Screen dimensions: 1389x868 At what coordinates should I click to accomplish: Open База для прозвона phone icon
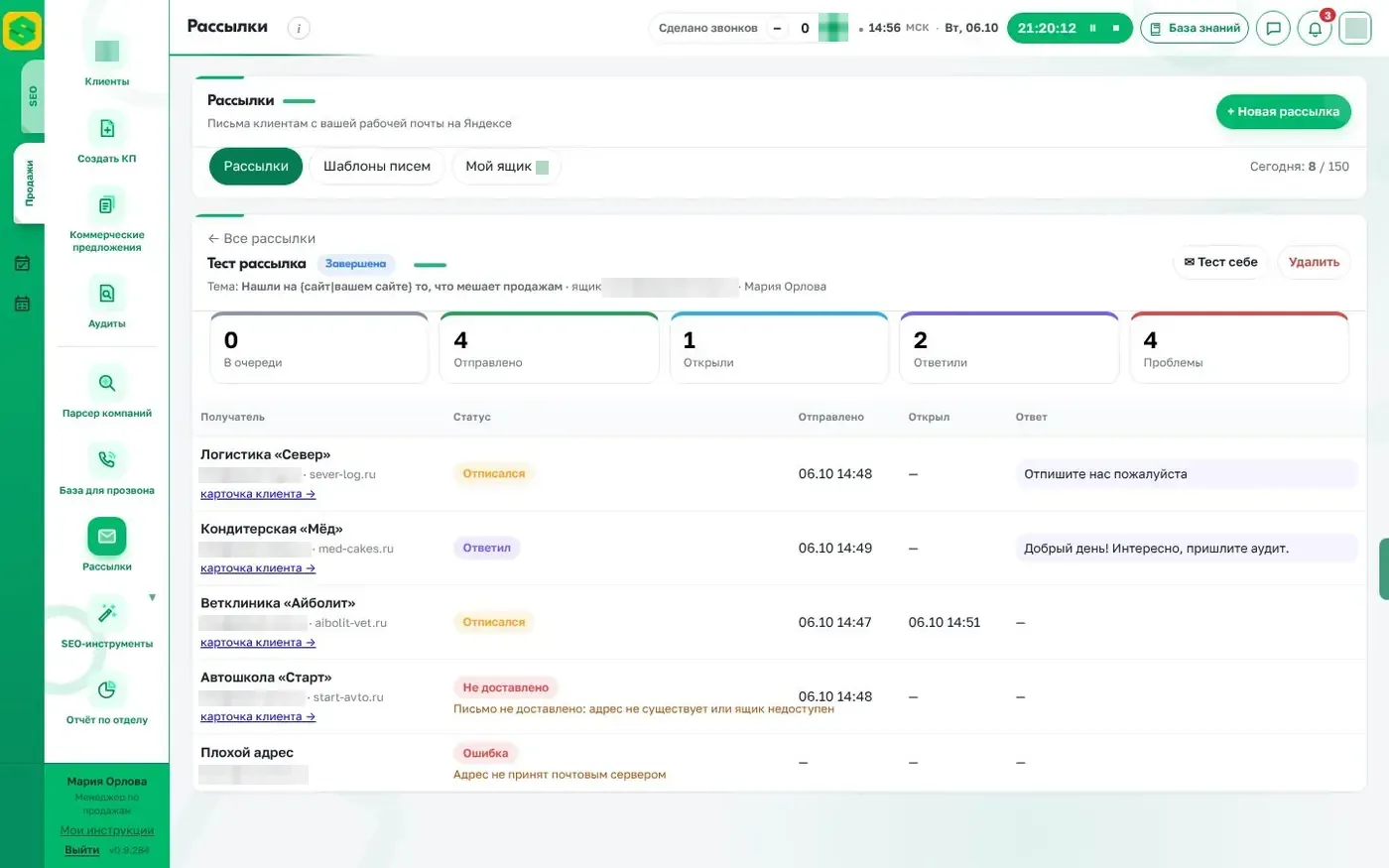tap(107, 459)
